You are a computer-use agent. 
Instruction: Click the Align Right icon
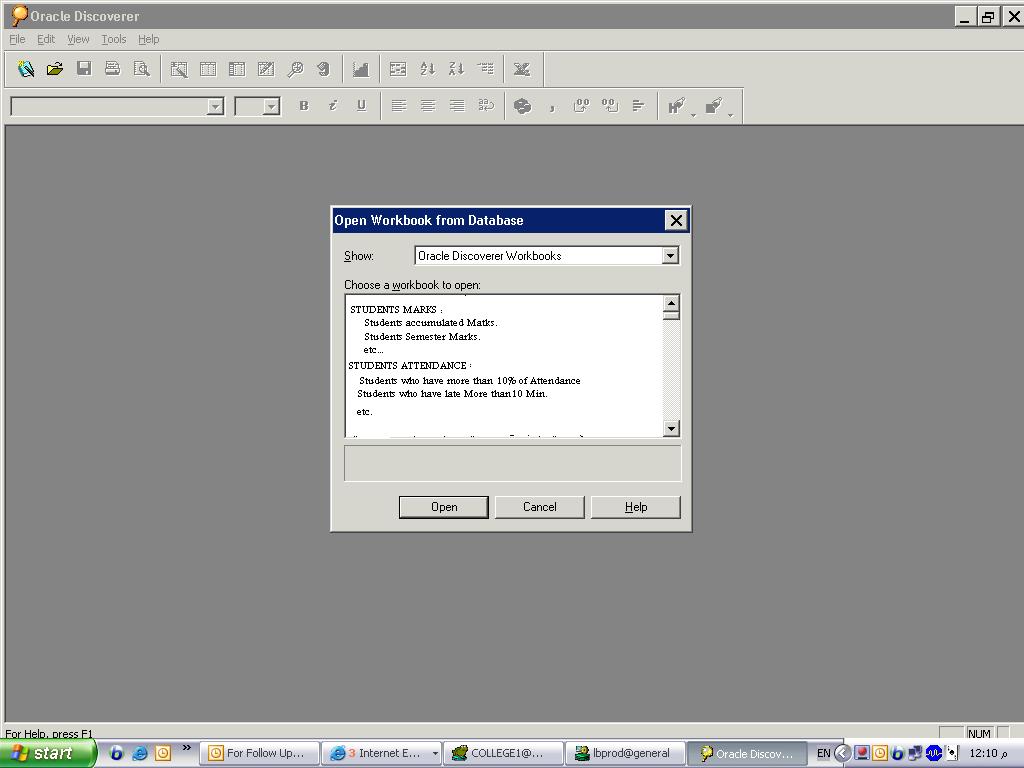click(x=457, y=106)
